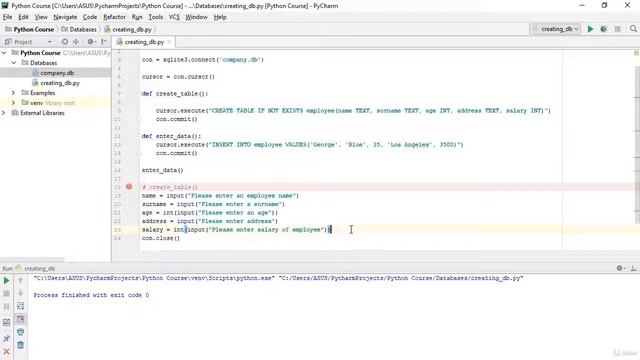Select creating_db.py in project tree
The image size is (640, 360).
coord(56,83)
